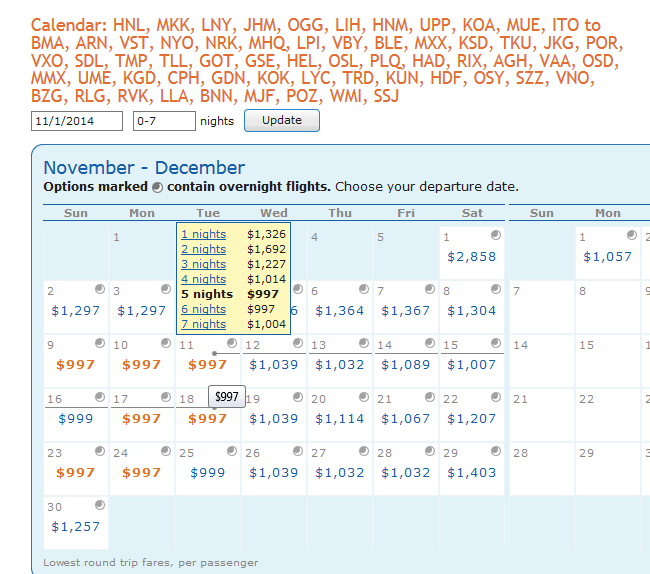Click the departure date input field
Image resolution: width=650 pixels, height=574 pixels.
[77, 121]
